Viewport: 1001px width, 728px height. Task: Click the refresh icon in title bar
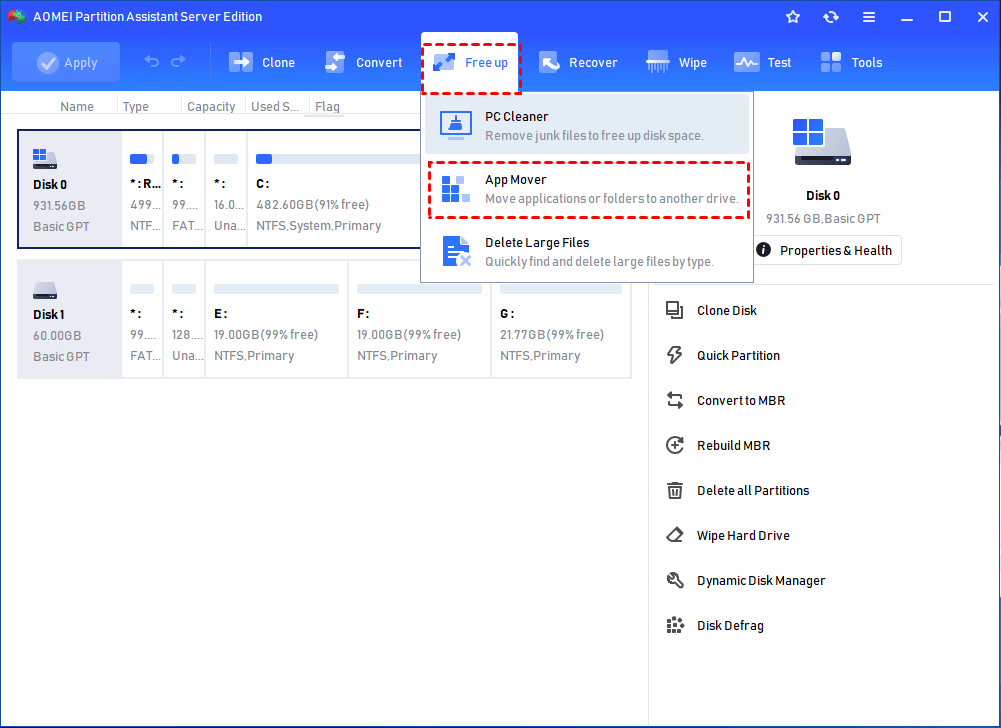831,17
